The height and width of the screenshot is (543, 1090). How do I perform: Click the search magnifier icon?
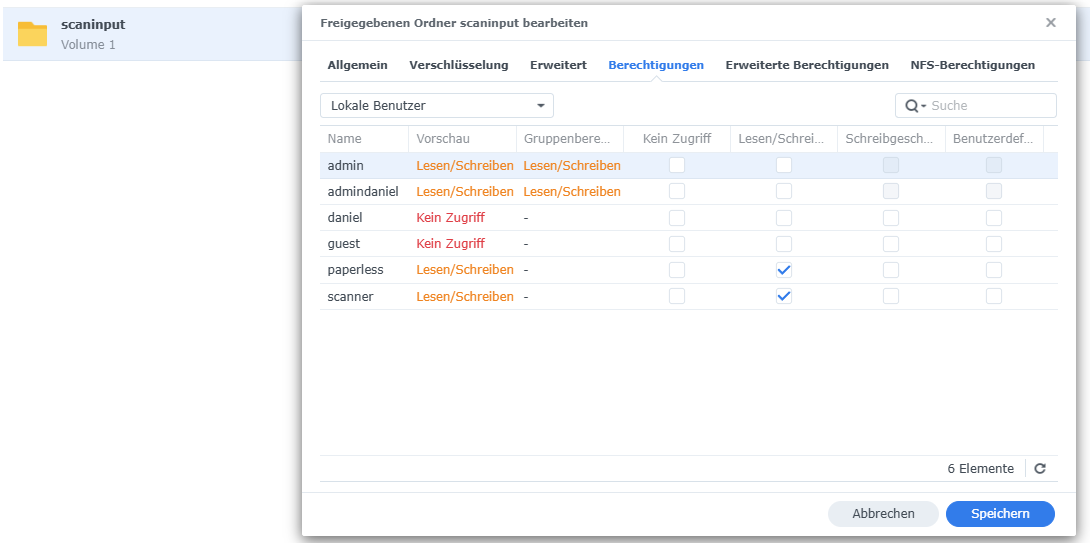pos(912,106)
